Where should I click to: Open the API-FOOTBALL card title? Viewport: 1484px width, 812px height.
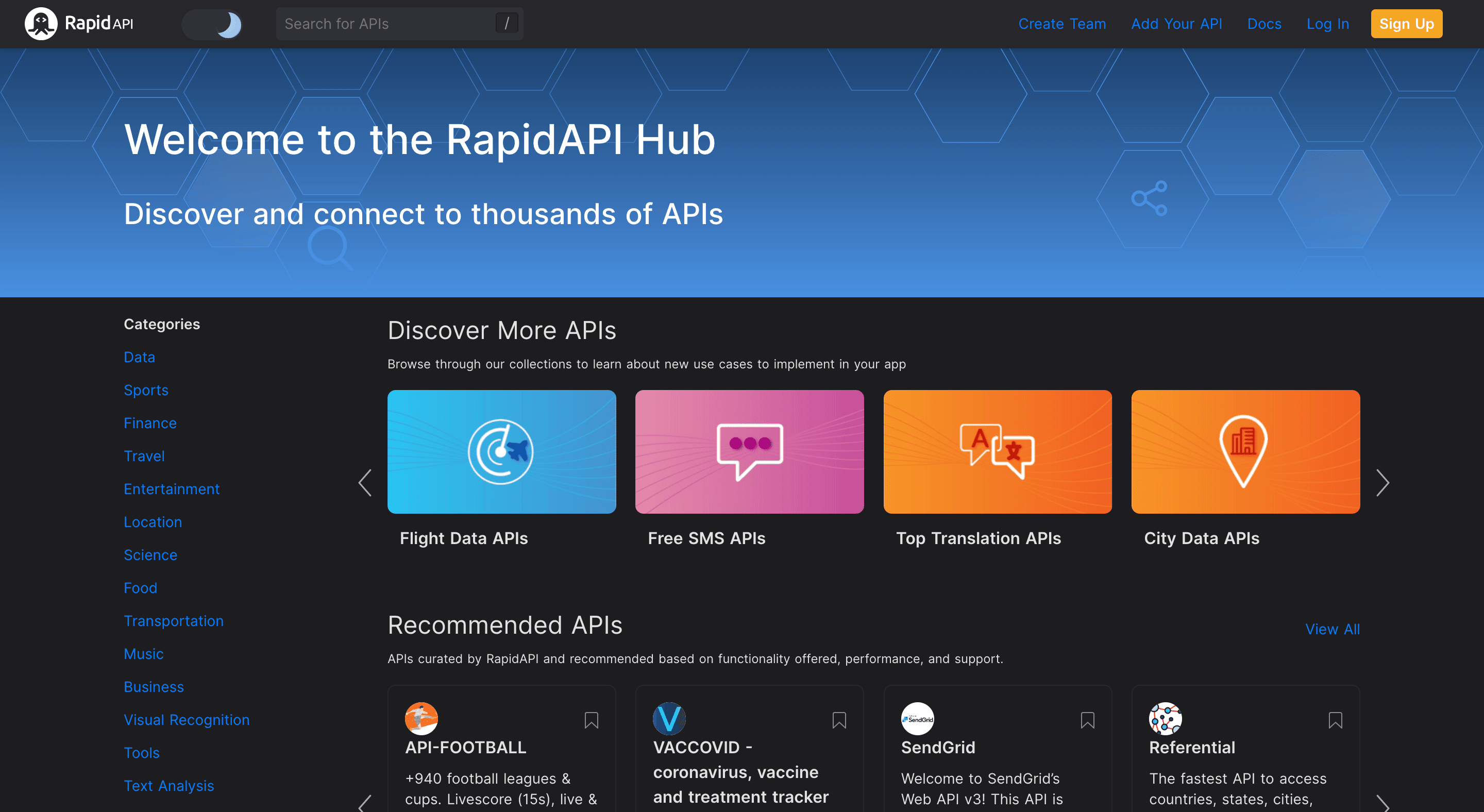(465, 748)
